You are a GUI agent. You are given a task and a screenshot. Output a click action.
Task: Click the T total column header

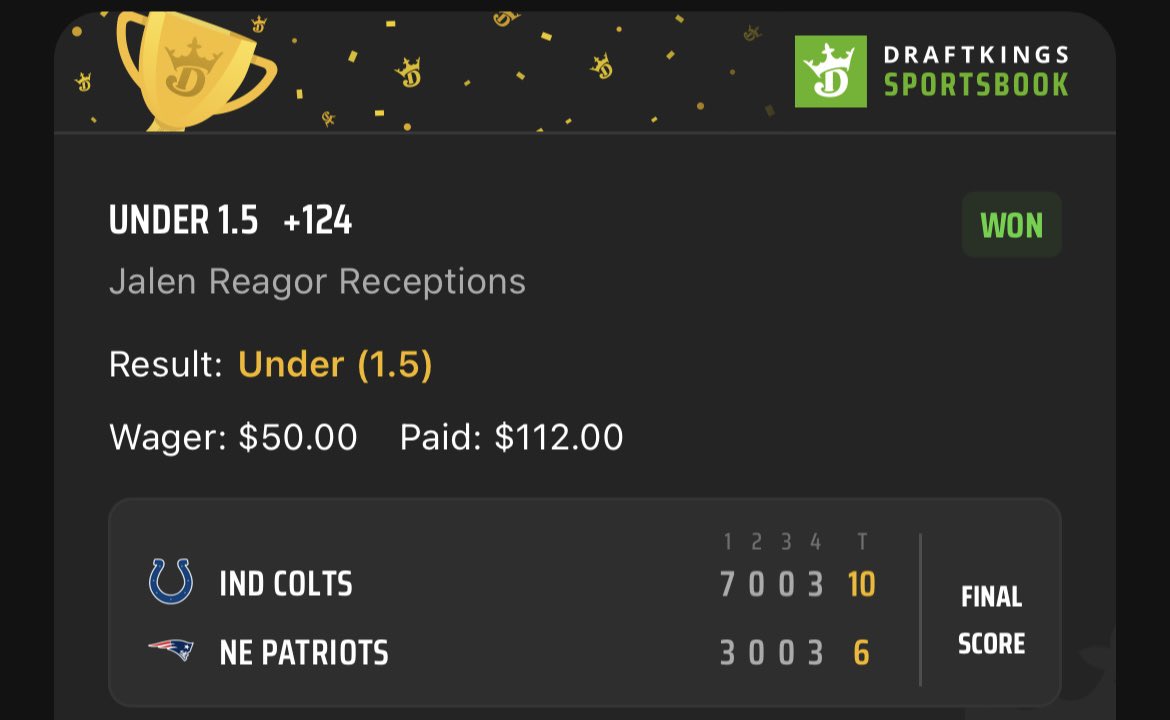862,542
